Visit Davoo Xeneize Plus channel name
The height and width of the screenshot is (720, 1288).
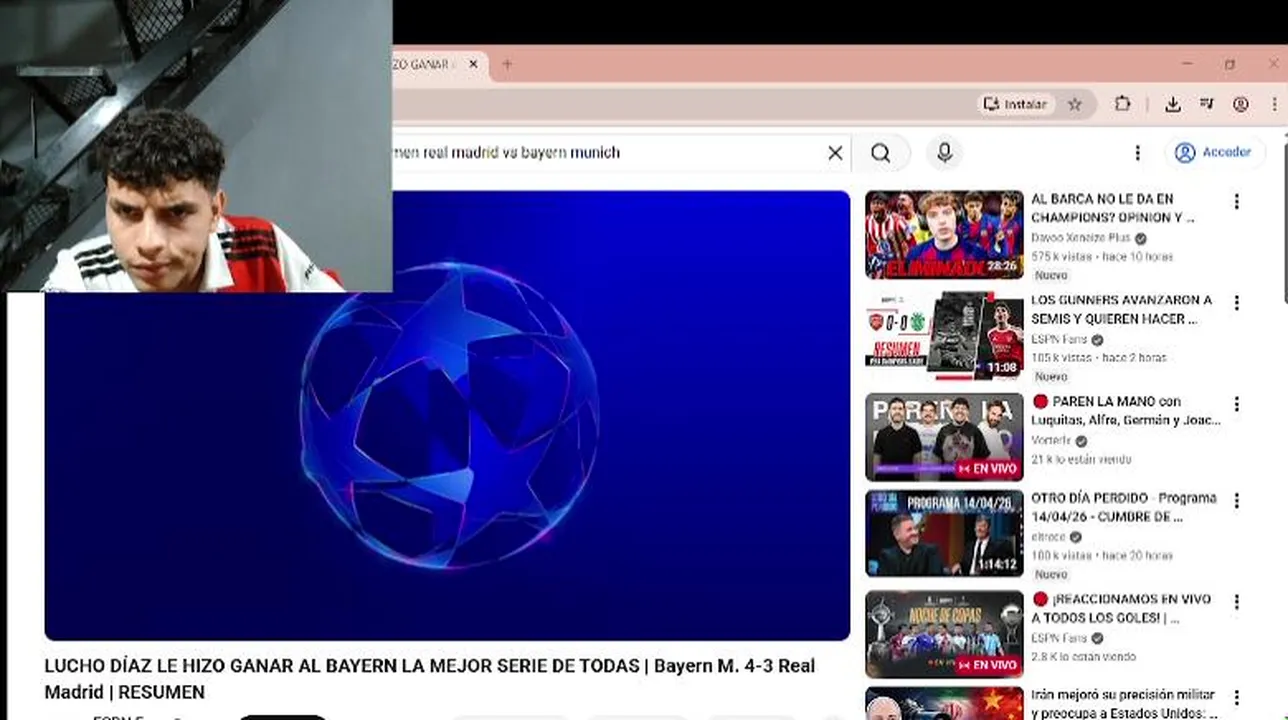click(x=1080, y=238)
